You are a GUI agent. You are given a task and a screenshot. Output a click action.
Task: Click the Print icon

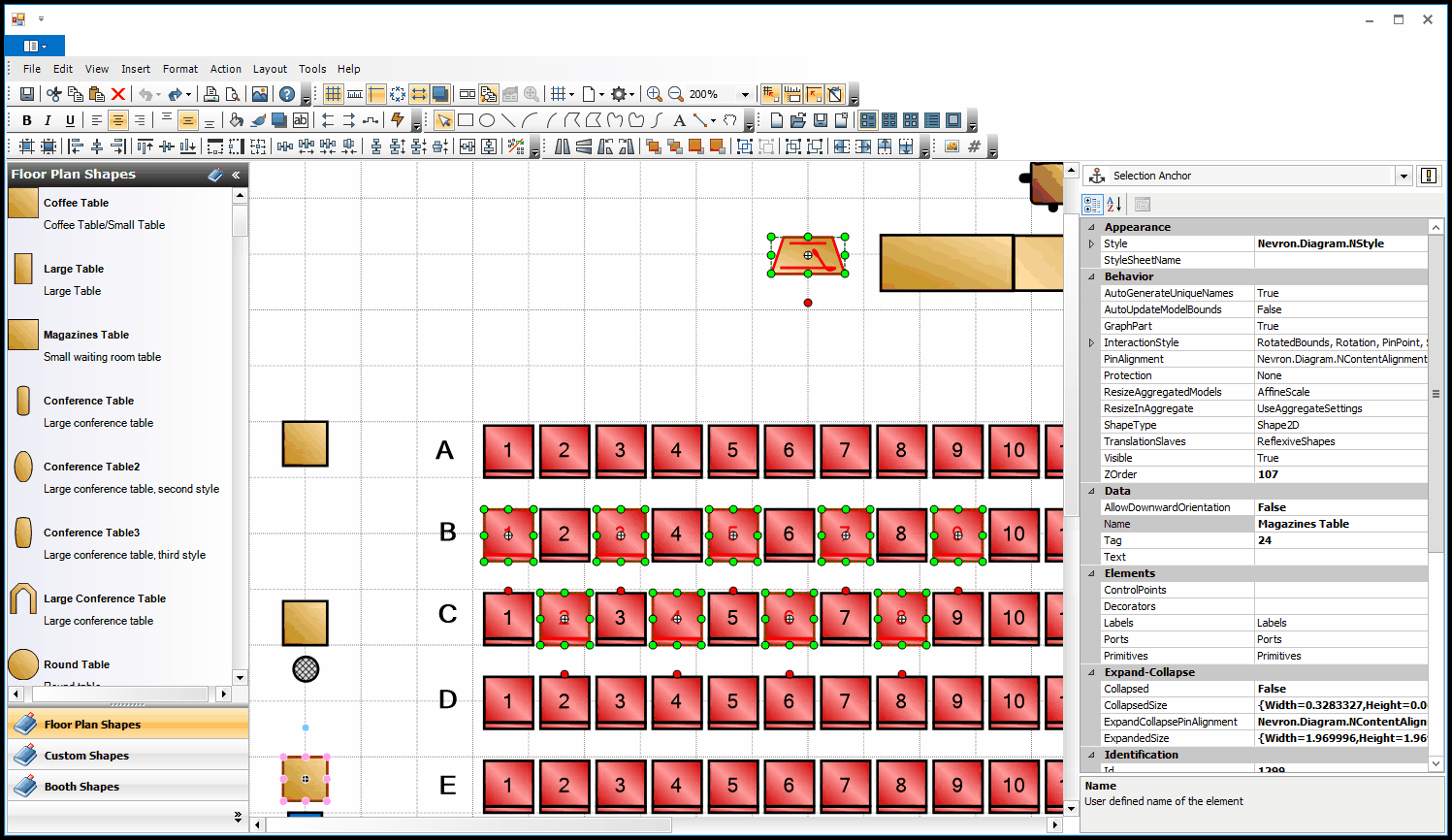[210, 94]
